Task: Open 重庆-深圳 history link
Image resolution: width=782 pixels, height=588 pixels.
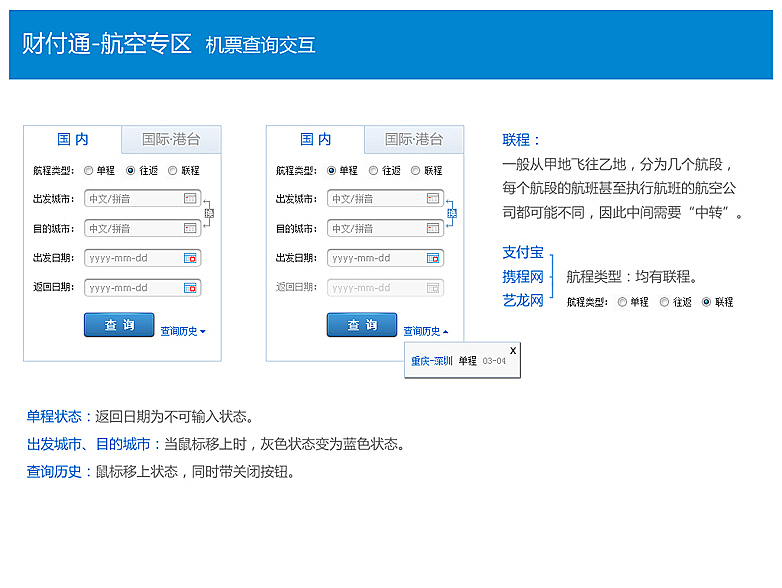Action: (432, 361)
